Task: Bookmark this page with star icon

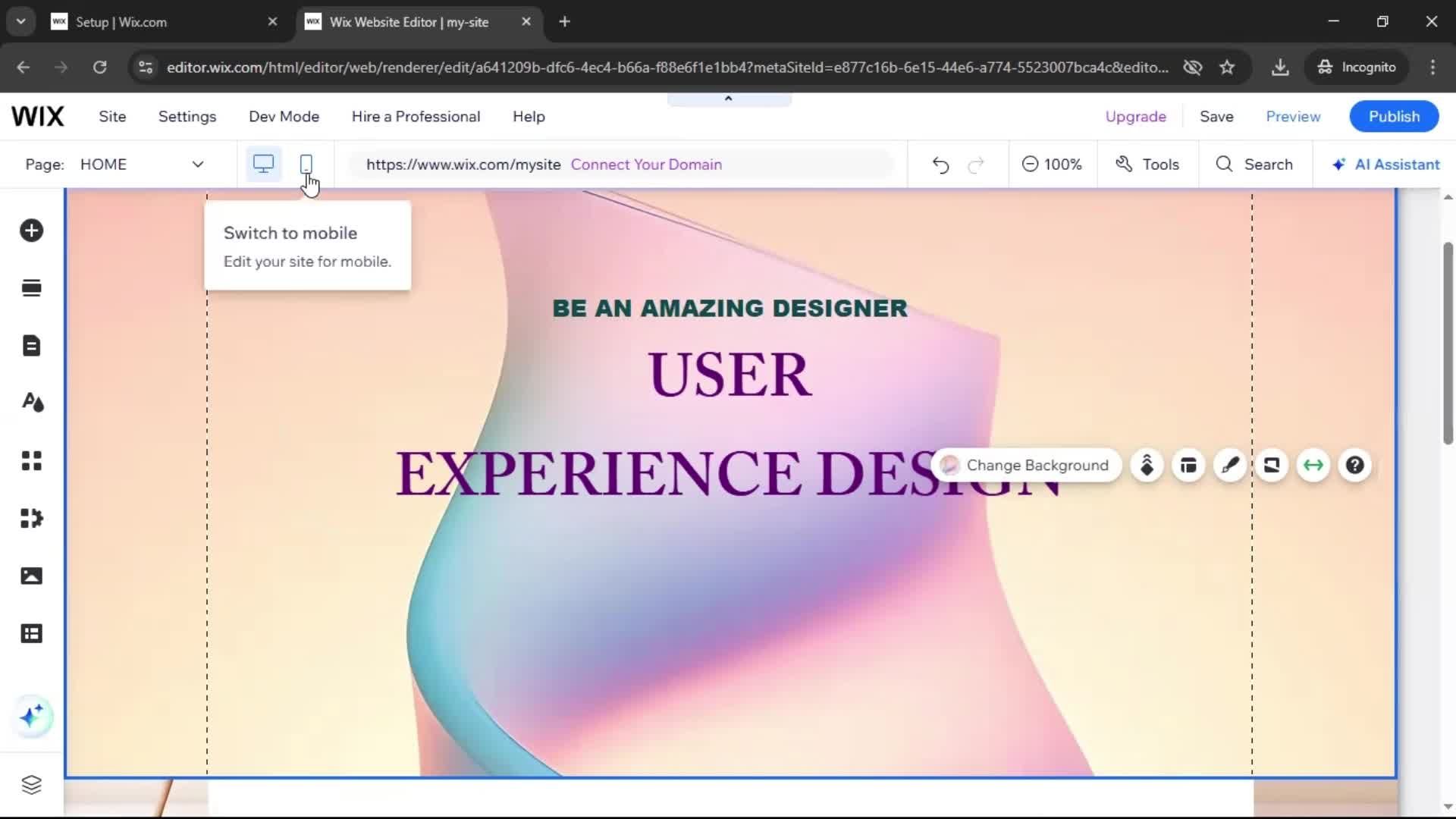Action: pyautogui.click(x=1227, y=67)
